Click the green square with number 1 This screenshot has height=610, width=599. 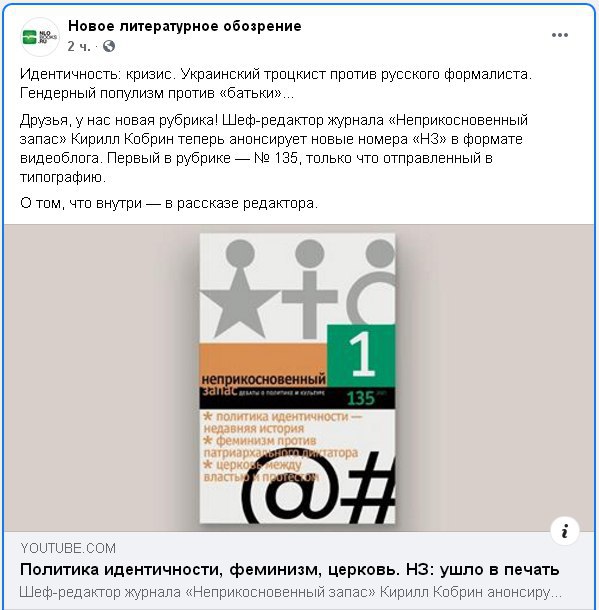click(361, 356)
